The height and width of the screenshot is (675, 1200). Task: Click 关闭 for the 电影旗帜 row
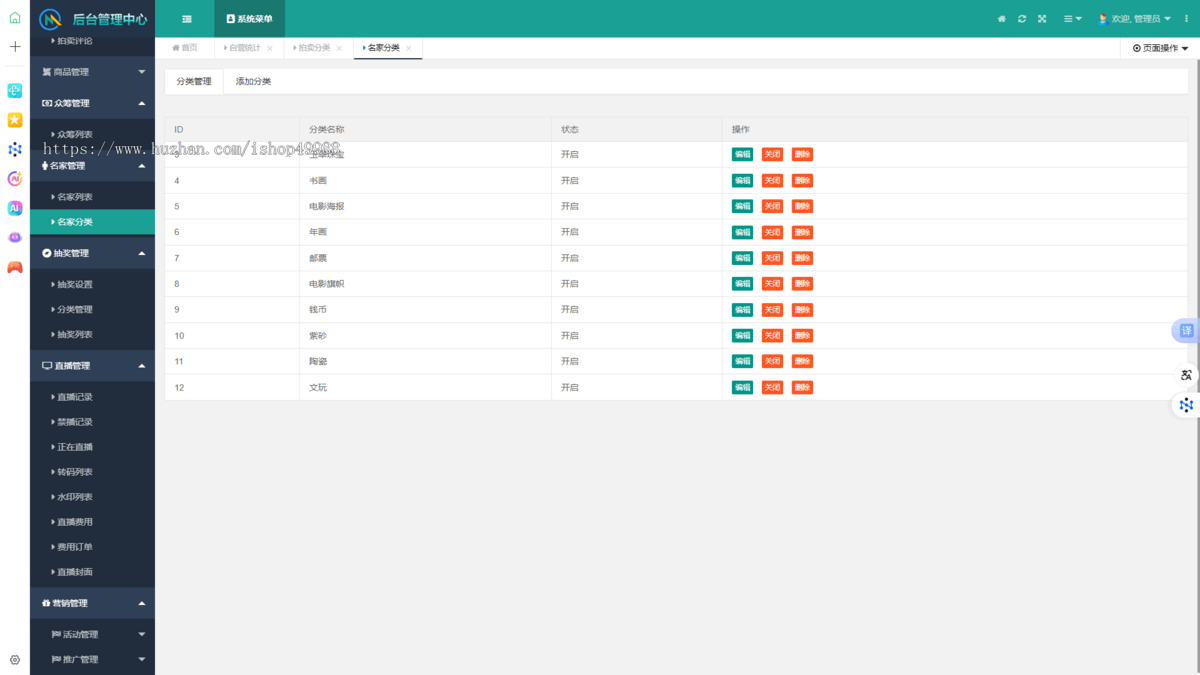(x=772, y=284)
